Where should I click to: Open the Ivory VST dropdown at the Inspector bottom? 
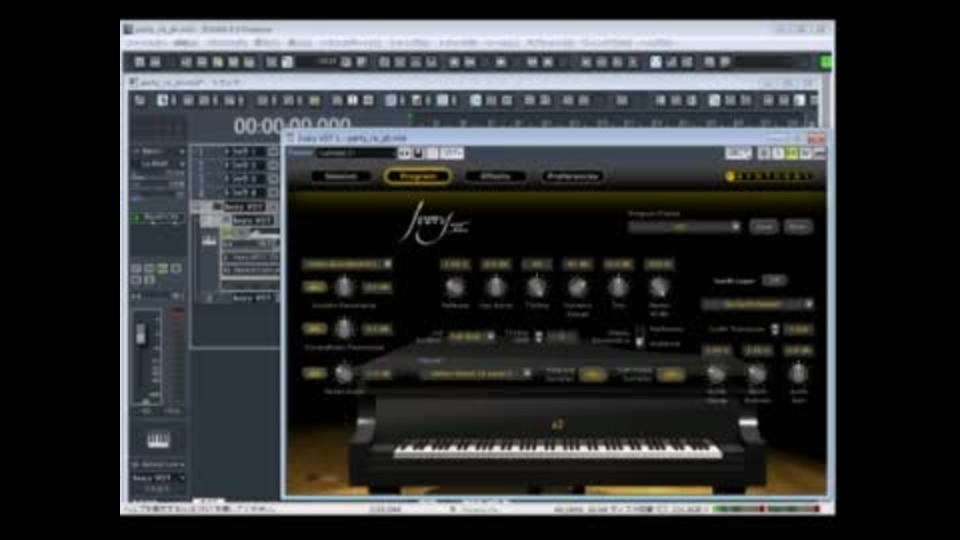(158, 478)
